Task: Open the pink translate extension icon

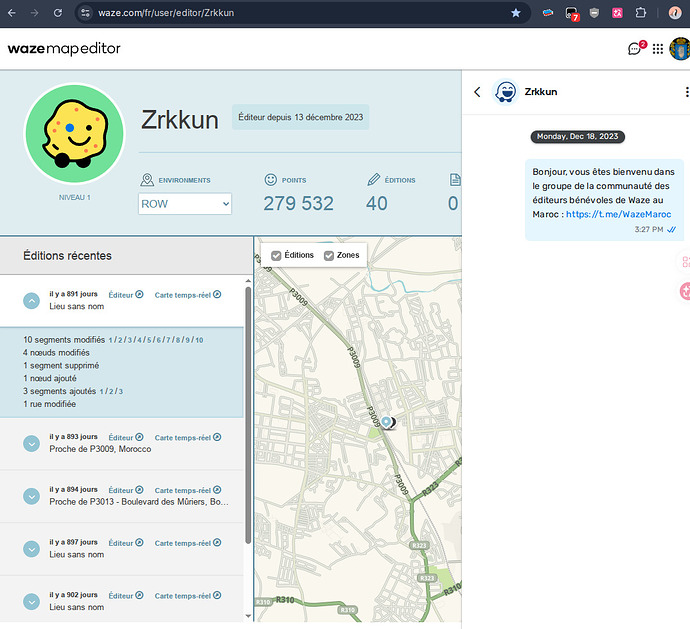Action: point(617,13)
